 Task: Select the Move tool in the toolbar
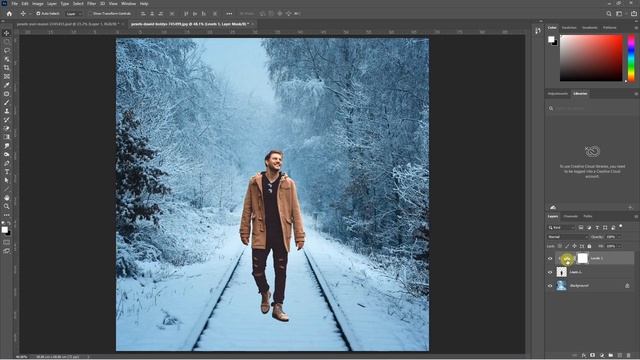7,33
